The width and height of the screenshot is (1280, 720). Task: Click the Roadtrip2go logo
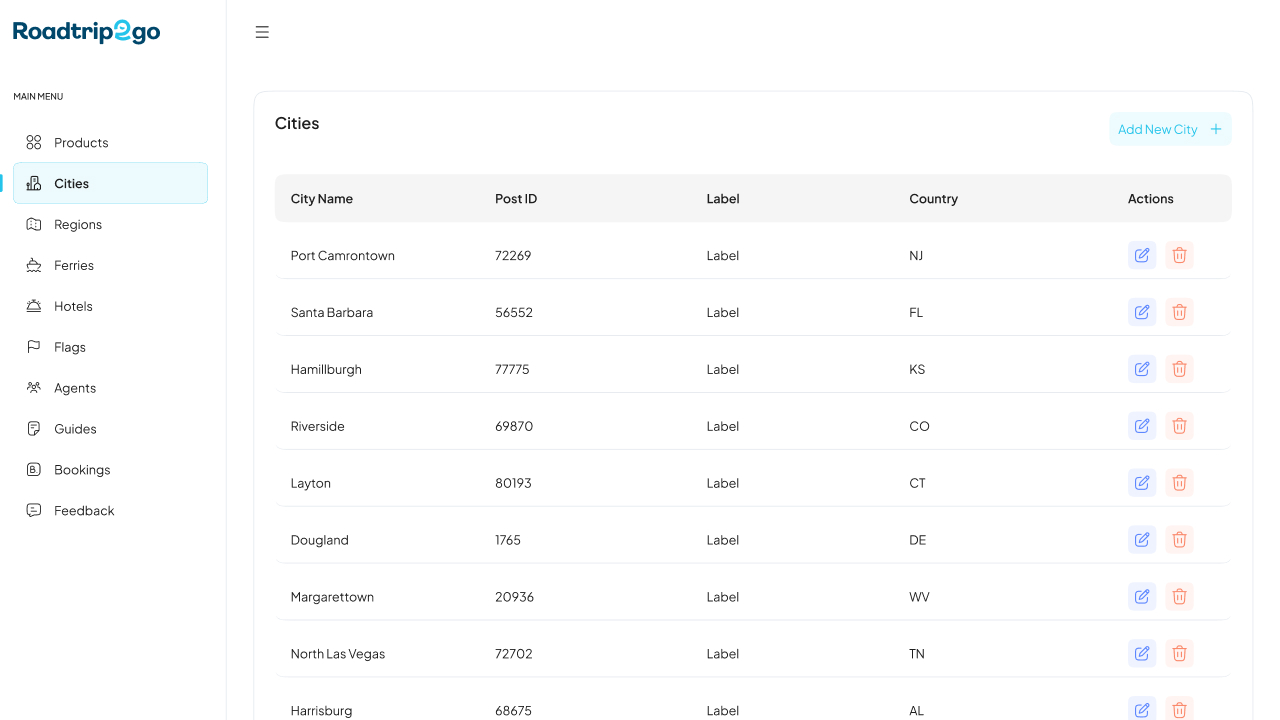click(x=87, y=31)
